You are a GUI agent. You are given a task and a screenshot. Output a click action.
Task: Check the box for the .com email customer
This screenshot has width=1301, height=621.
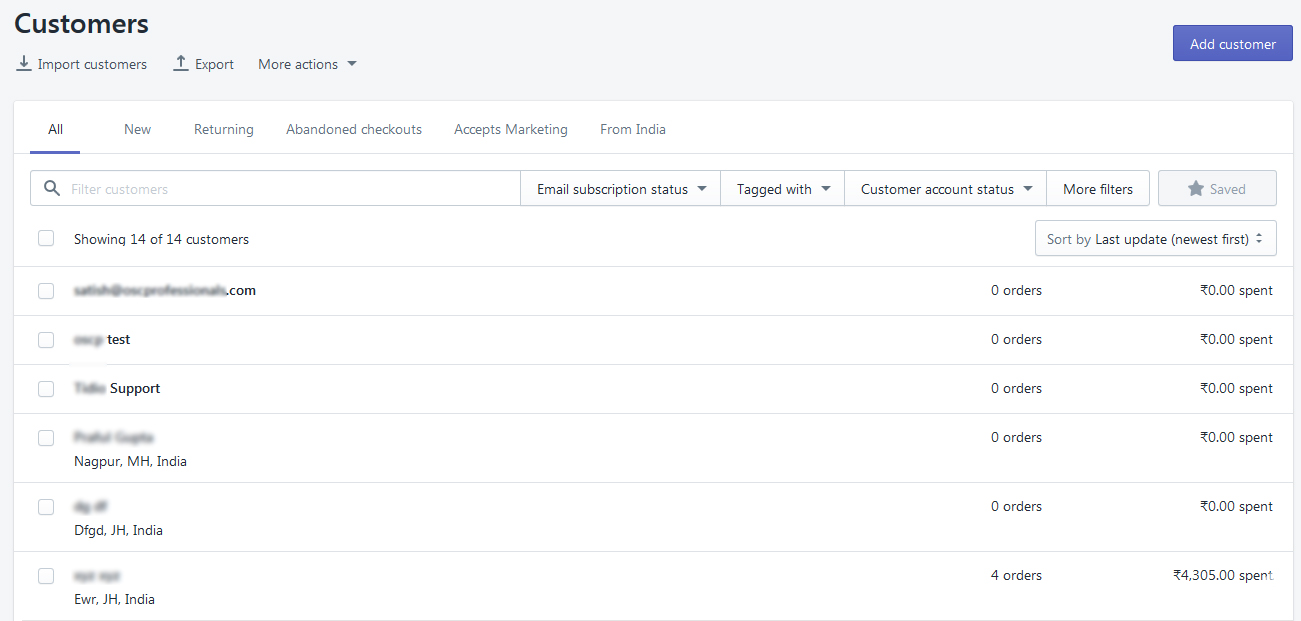click(46, 291)
